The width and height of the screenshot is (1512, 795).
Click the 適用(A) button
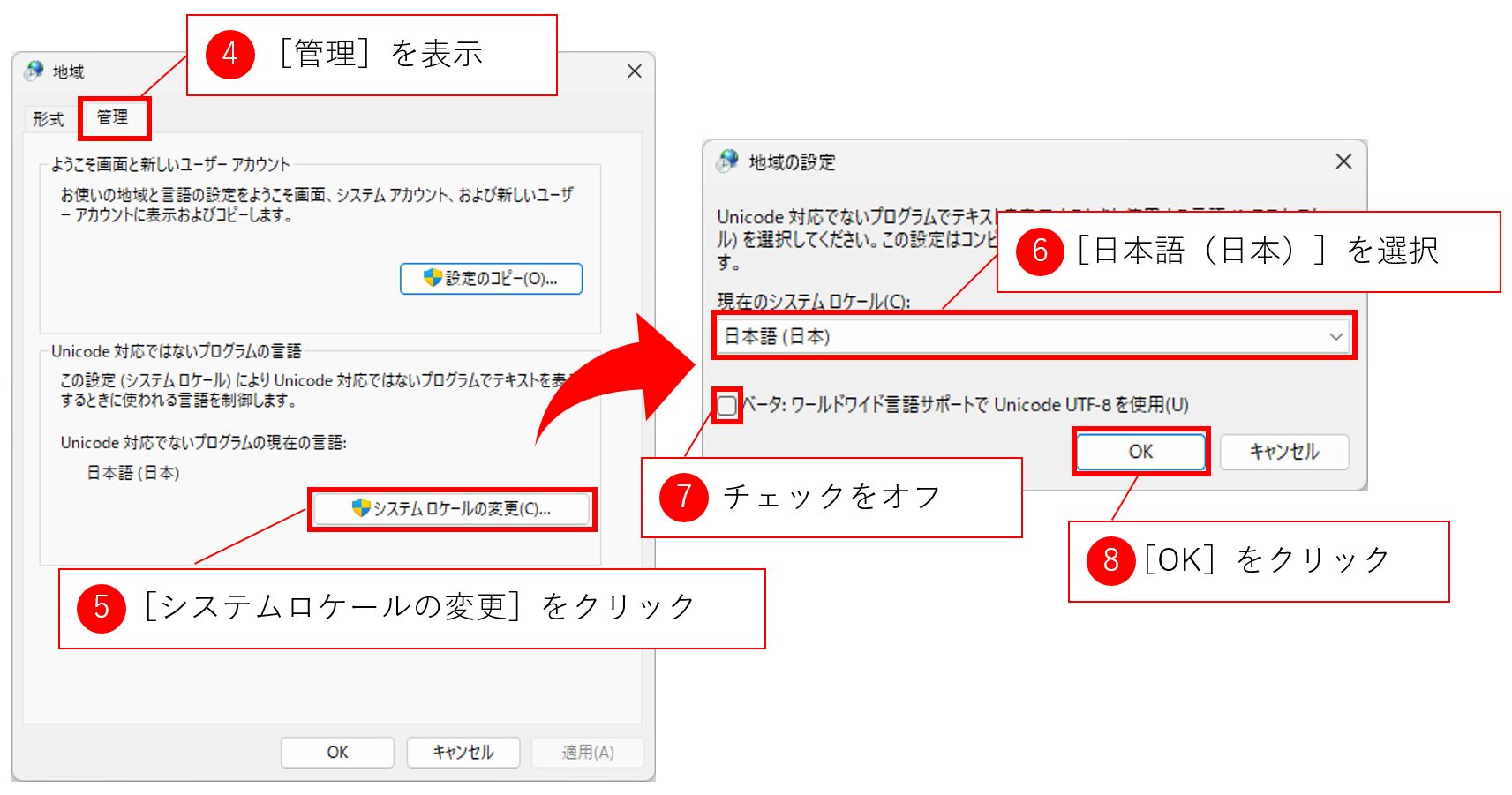click(x=588, y=753)
